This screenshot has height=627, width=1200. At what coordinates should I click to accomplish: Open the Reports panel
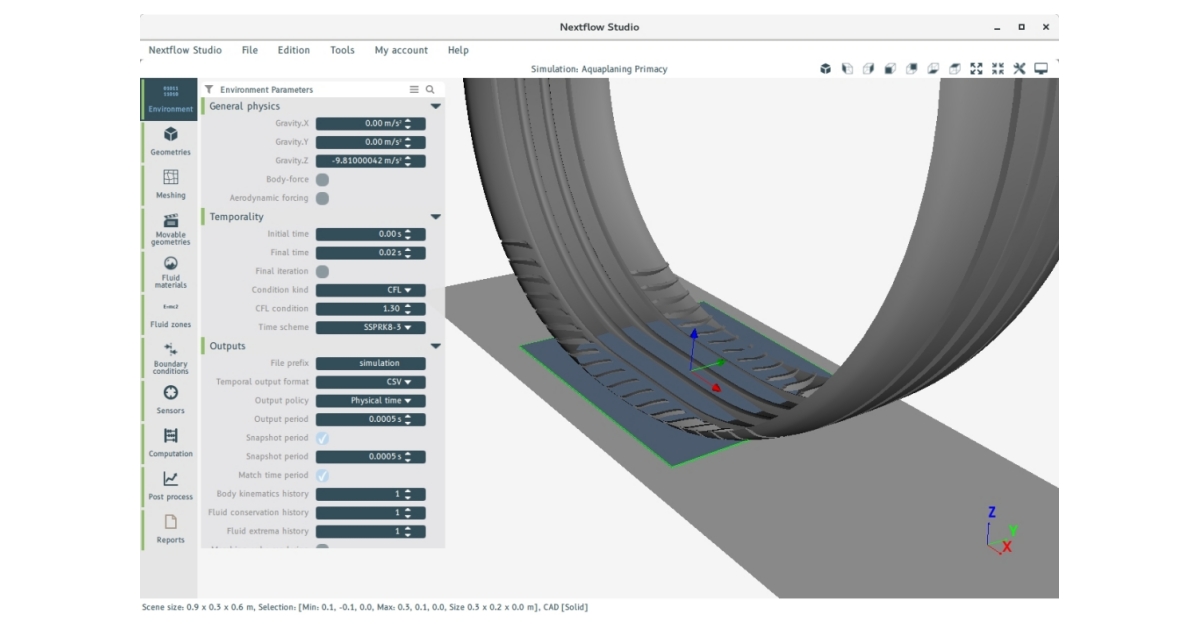[x=169, y=530]
